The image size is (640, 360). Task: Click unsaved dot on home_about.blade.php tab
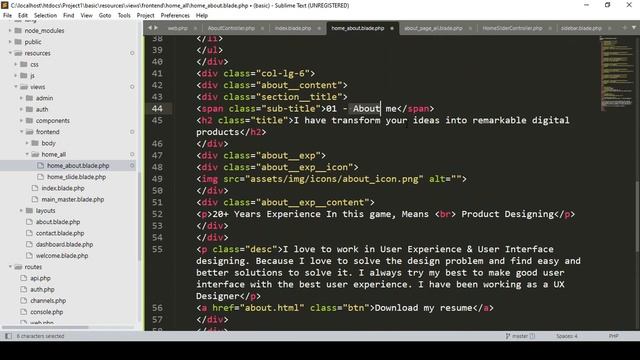(392, 28)
